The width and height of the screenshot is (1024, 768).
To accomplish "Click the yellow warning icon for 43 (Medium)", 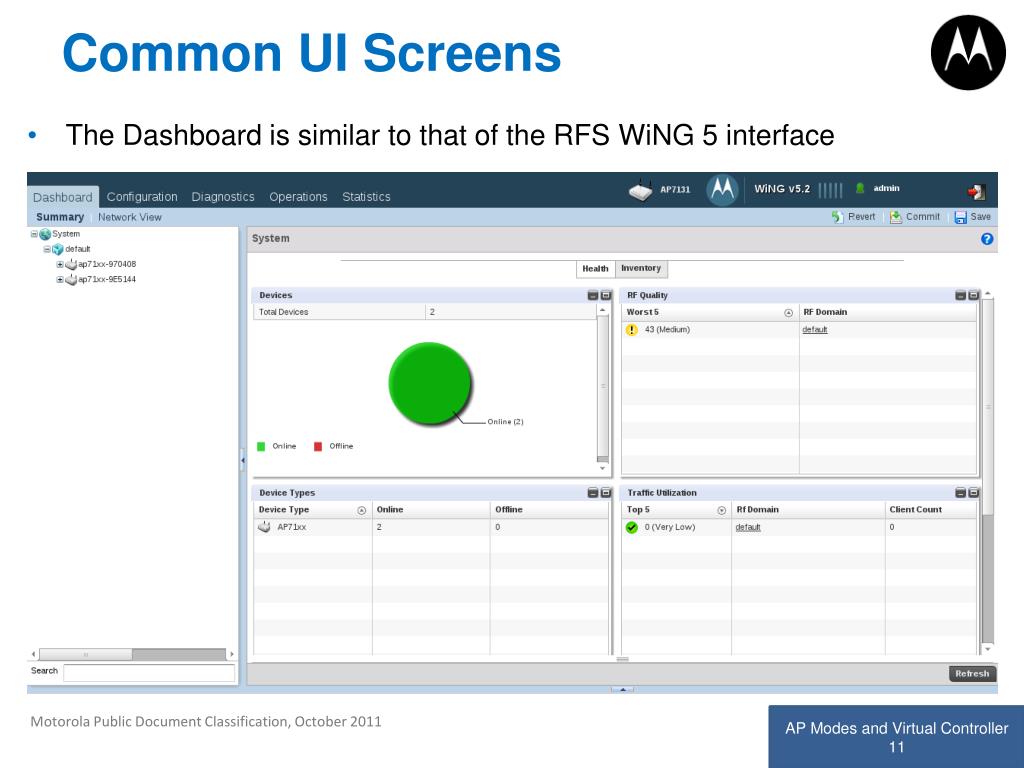I will [x=632, y=330].
